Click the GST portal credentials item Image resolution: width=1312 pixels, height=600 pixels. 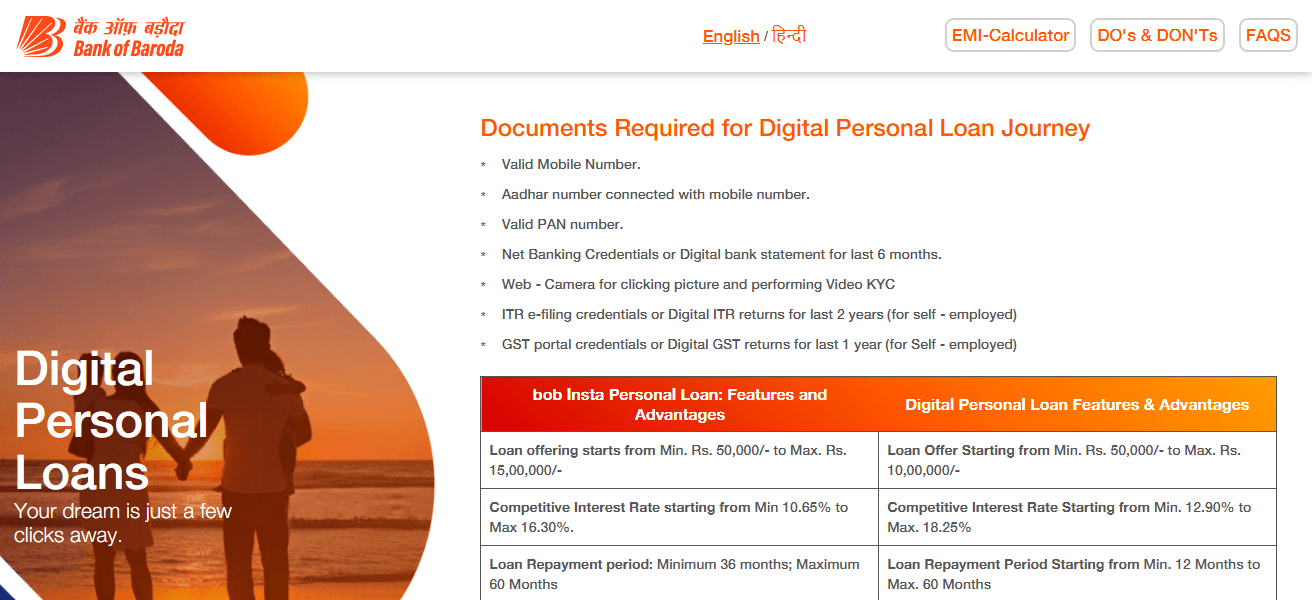point(759,344)
